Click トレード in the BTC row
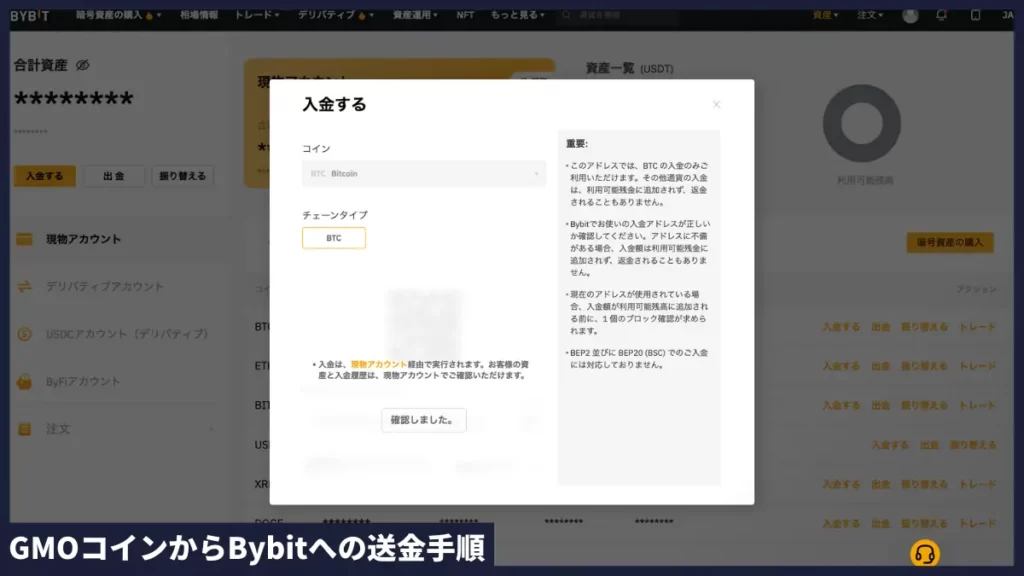 click(977, 327)
